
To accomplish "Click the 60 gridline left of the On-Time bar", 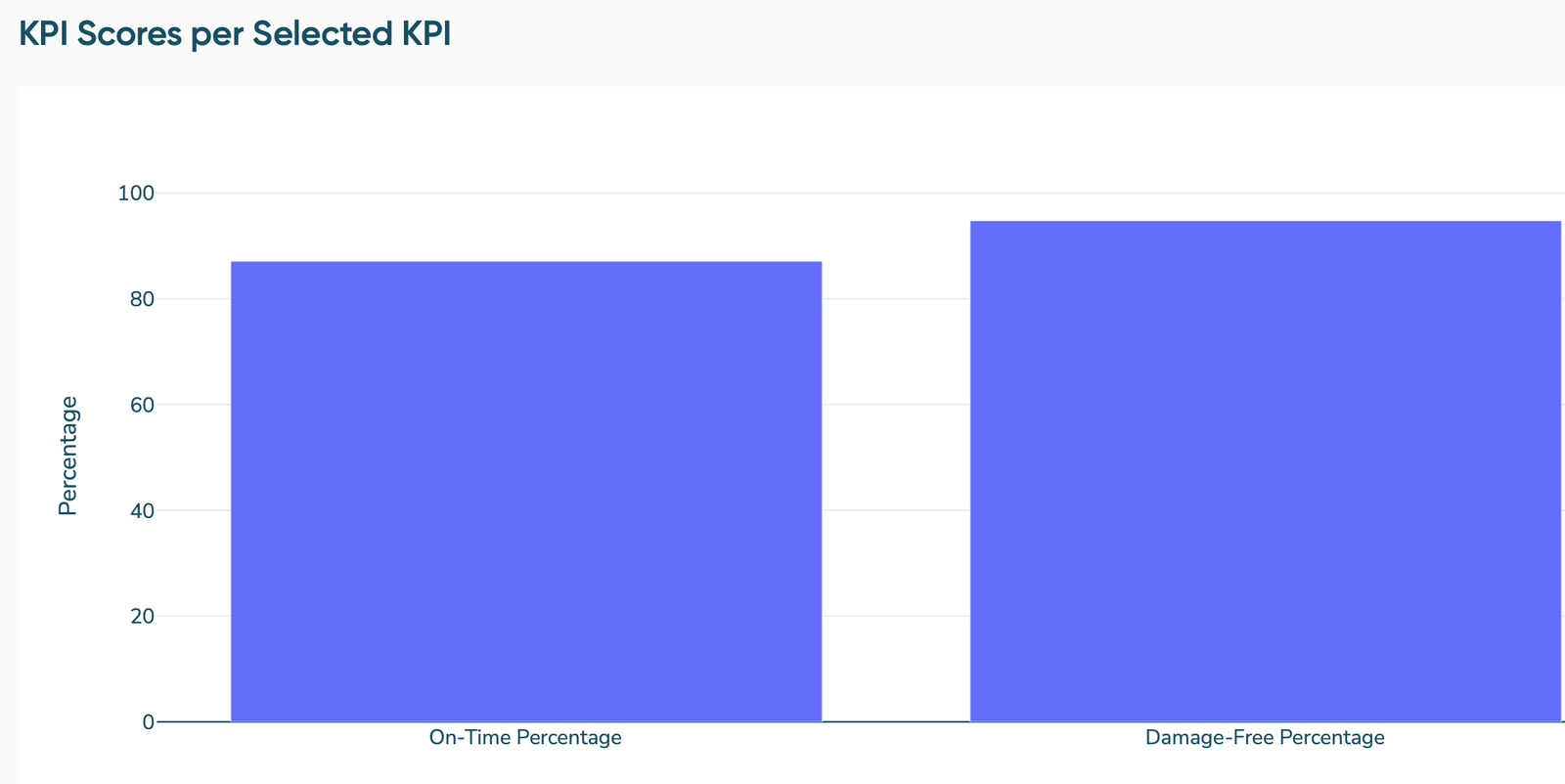I will click(194, 405).
